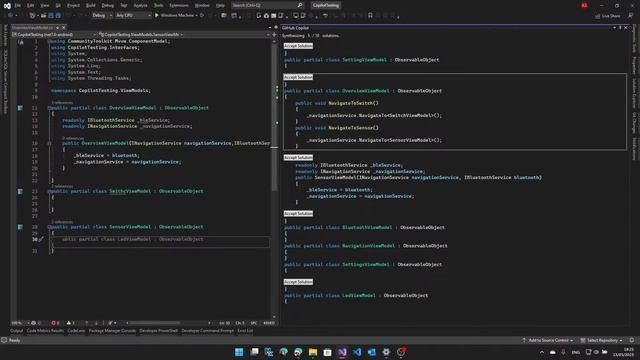Pin the OverviewViewModel.cs editor tab
The width and height of the screenshot is (640, 360).
[58, 28]
